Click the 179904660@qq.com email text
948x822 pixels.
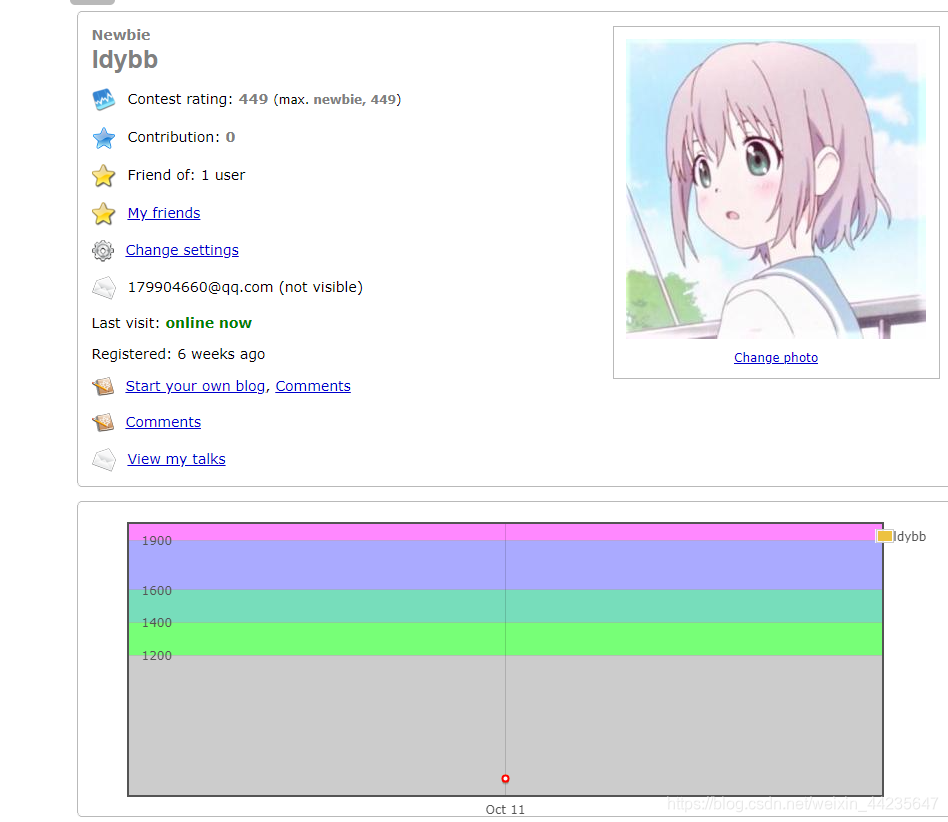[x=200, y=288]
